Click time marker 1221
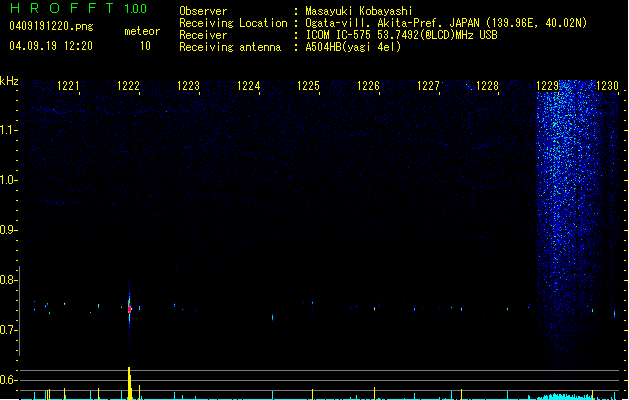 pos(68,86)
